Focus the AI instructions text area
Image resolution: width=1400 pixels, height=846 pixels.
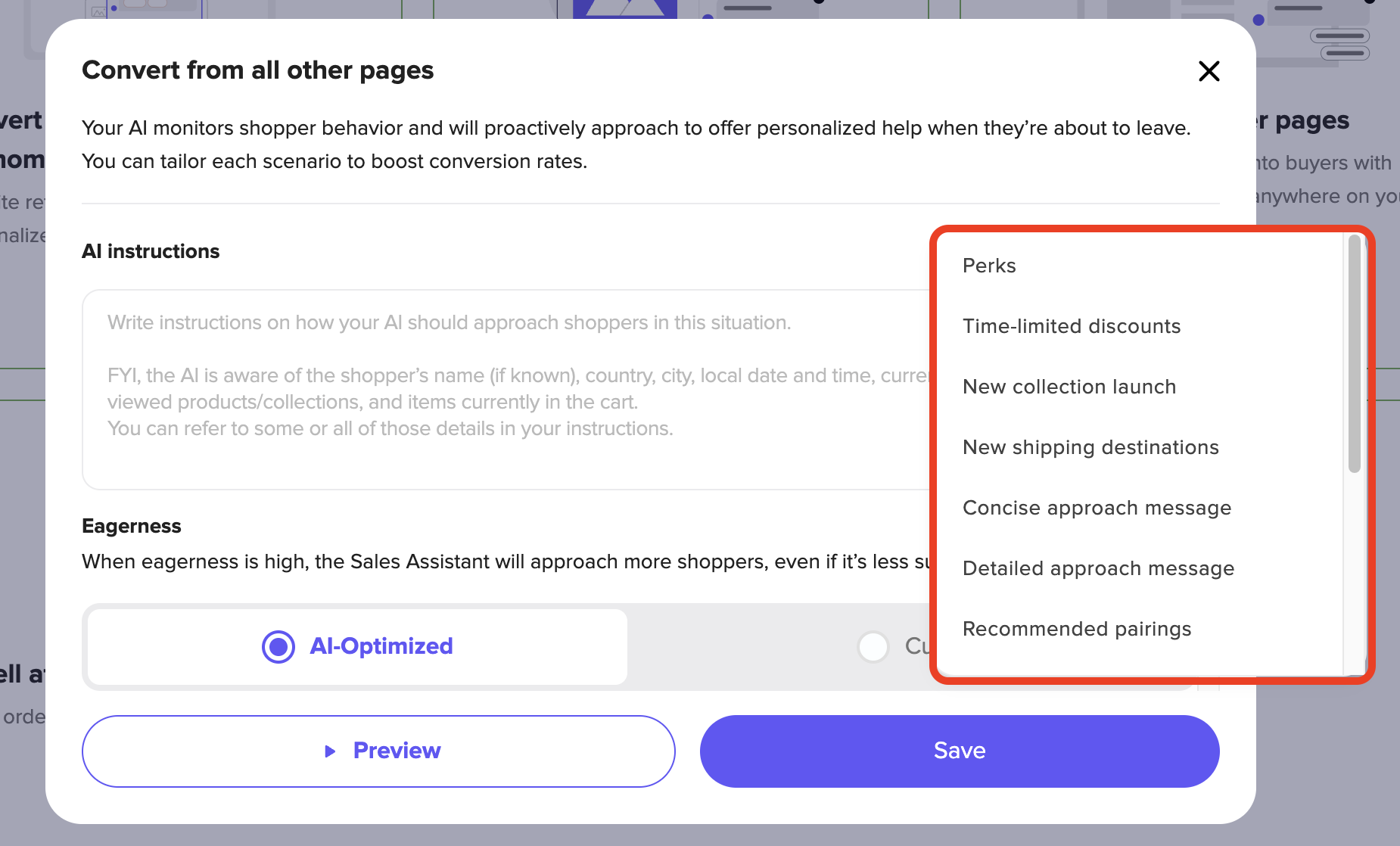tap(506, 390)
